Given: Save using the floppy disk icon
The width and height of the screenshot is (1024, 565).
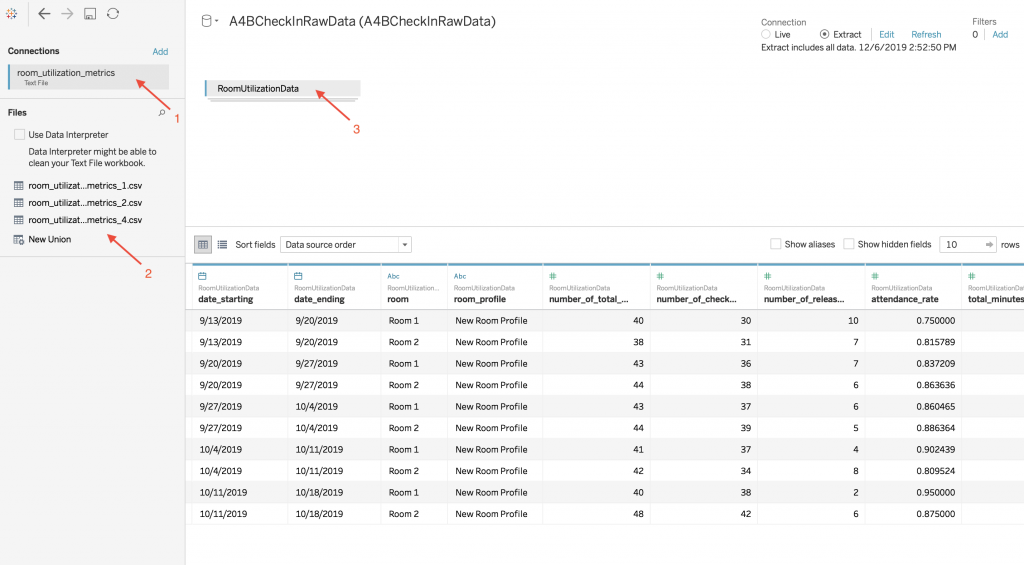Looking at the screenshot, I should tap(90, 14).
